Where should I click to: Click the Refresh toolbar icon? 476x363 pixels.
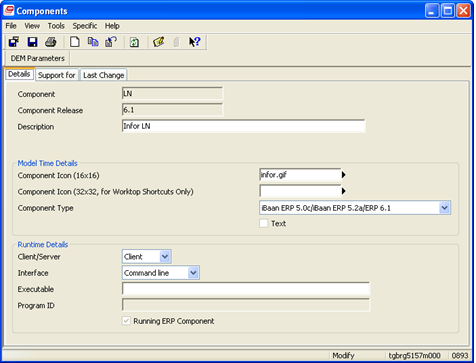134,42
